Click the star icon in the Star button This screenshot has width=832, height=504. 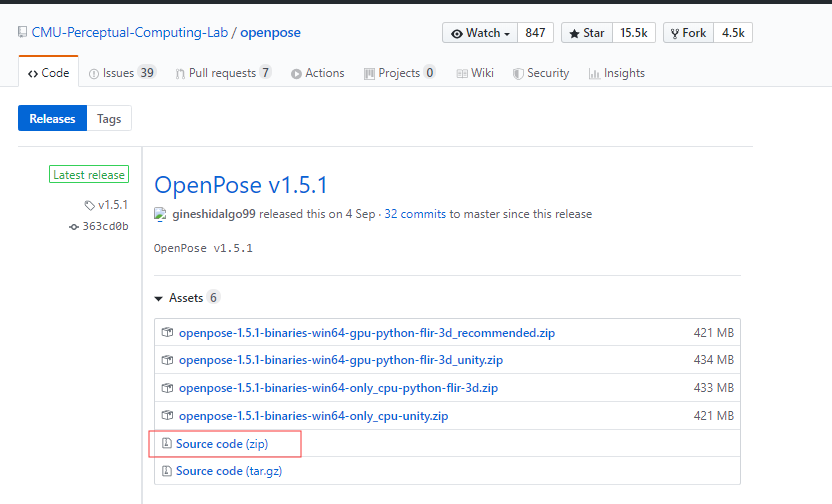pos(574,33)
